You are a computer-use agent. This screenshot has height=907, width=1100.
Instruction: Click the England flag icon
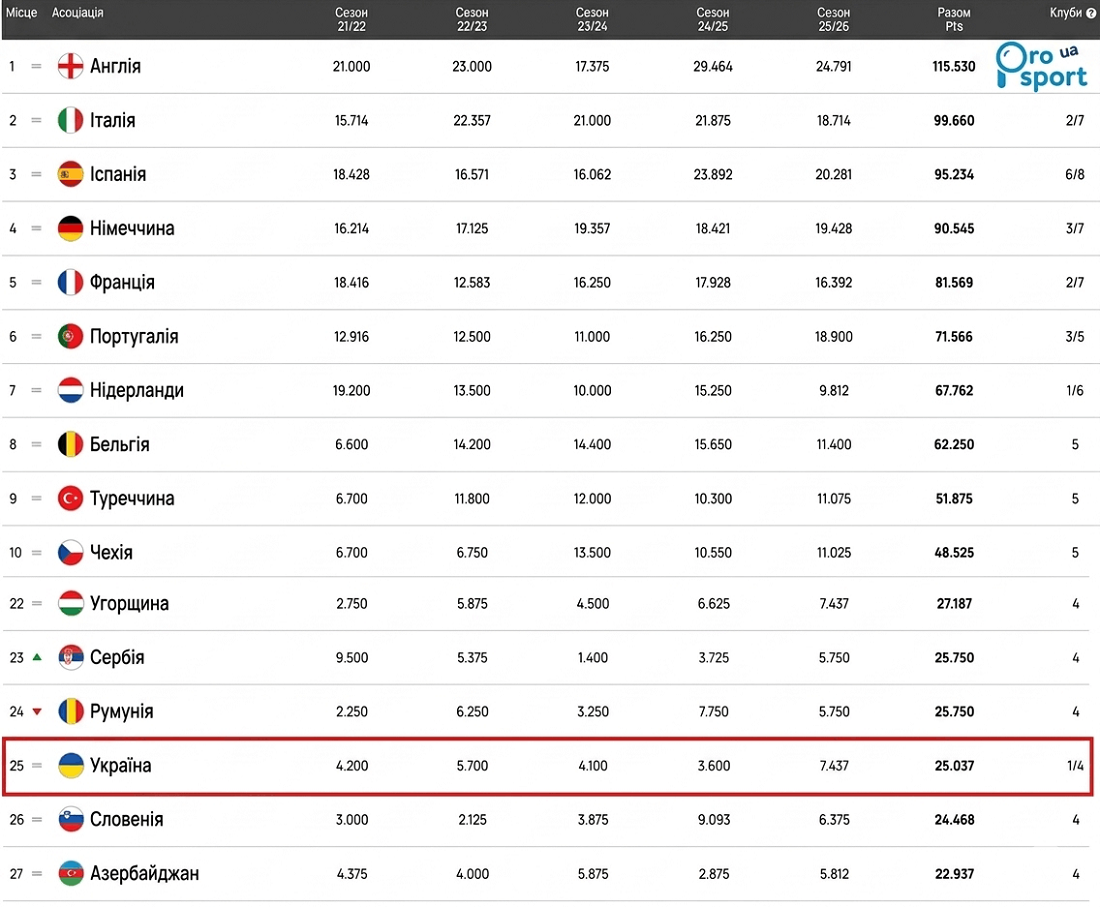[70, 66]
